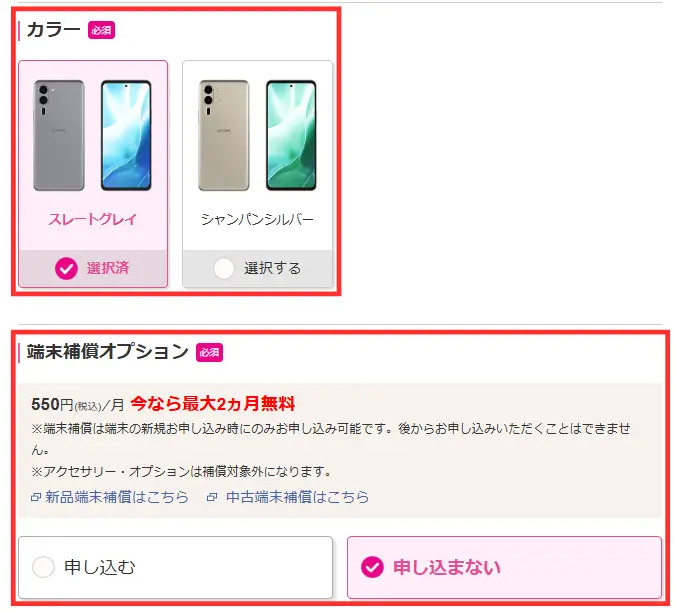Screen dimensions: 675x611
Task: Click the シャンパンシルバー color name text
Action: 257,219
